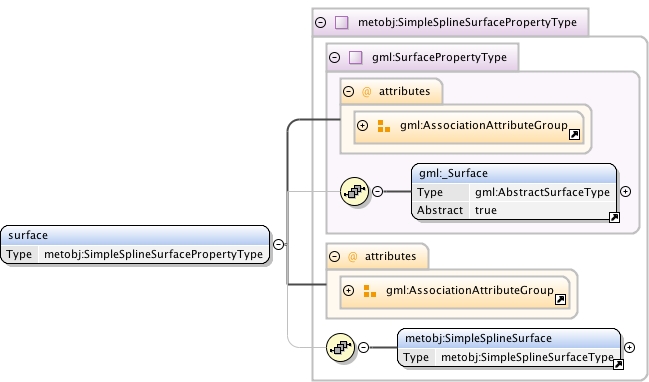Expand the lower gml:AssociationAttributeGroup
649x382 pixels.
(349, 290)
